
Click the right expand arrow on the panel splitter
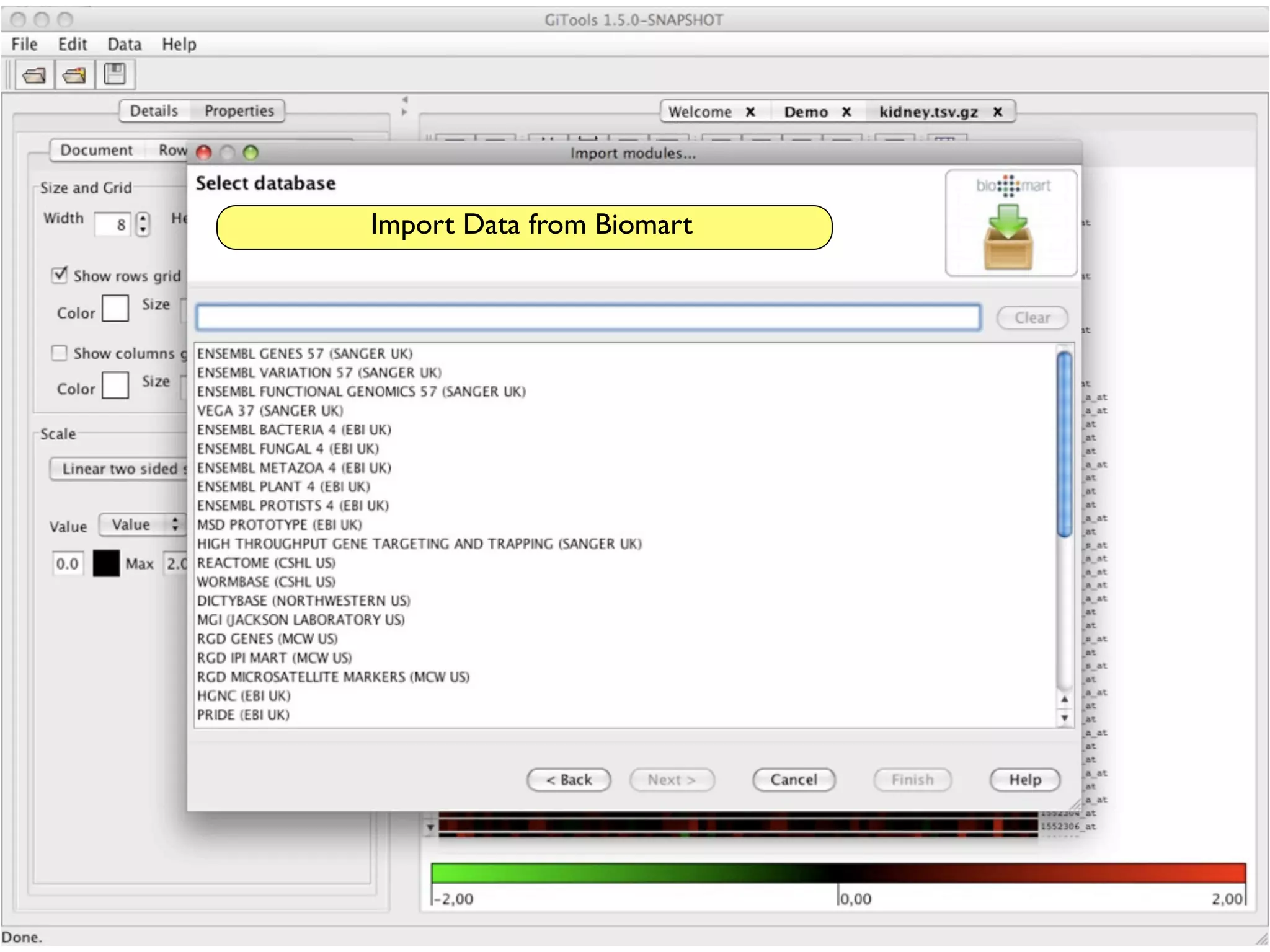click(x=404, y=112)
